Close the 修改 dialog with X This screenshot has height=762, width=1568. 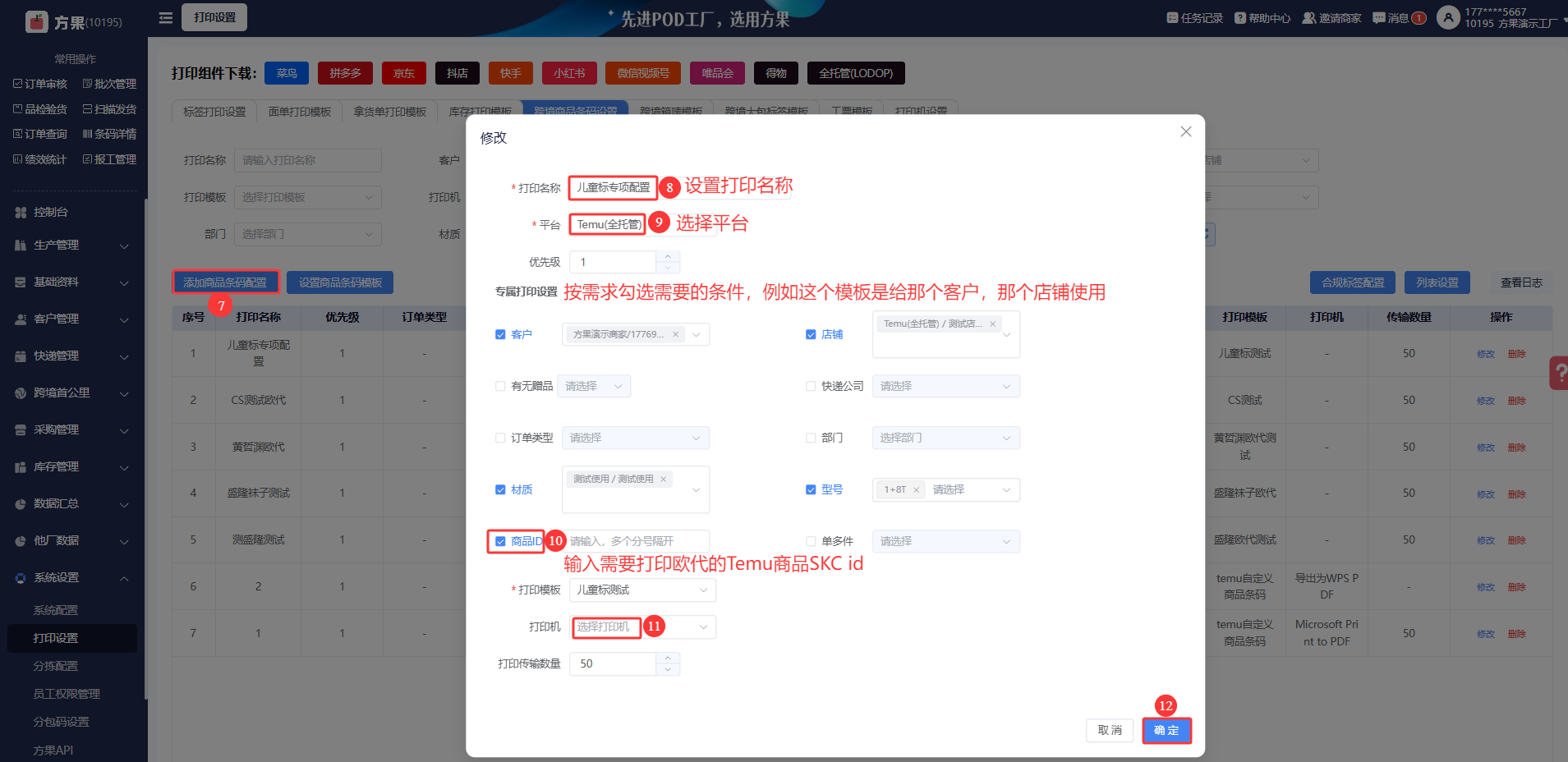[x=1186, y=131]
